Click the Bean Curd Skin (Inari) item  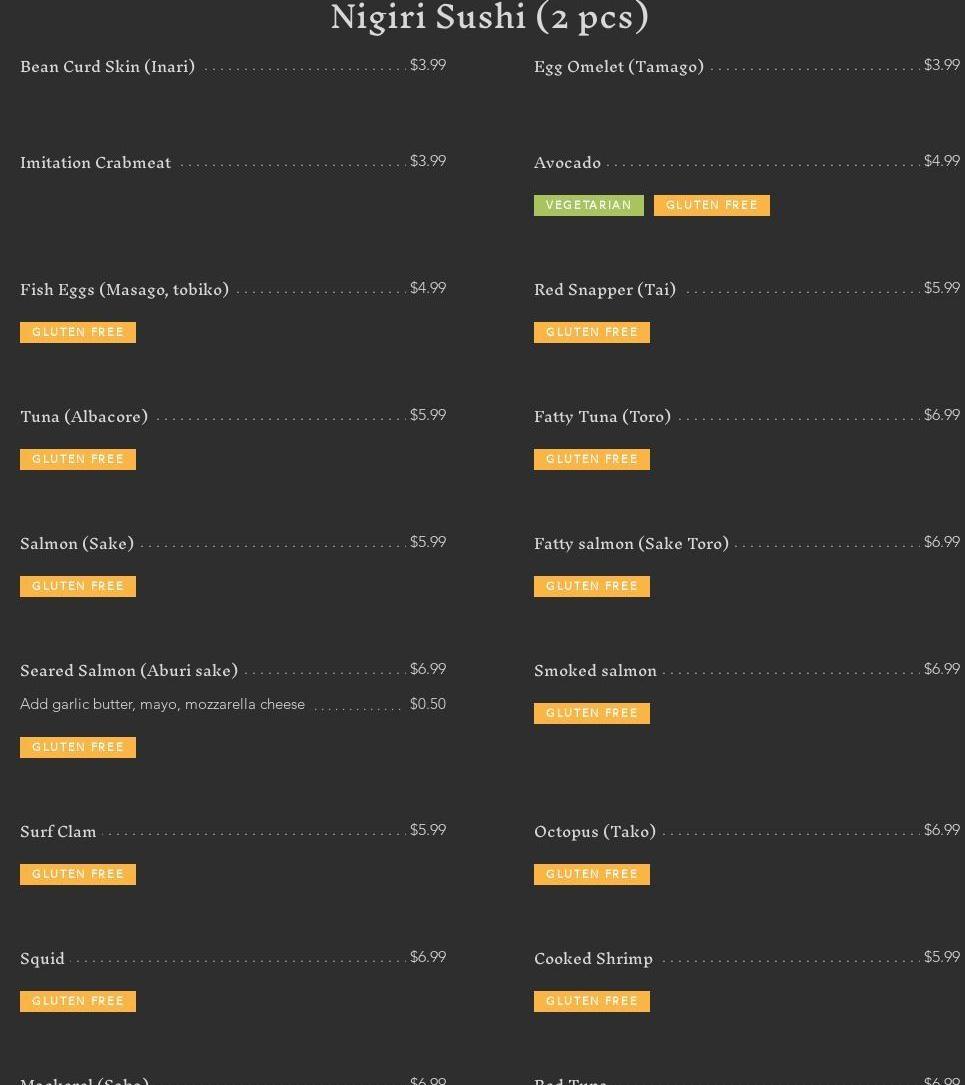pyautogui.click(x=107, y=67)
